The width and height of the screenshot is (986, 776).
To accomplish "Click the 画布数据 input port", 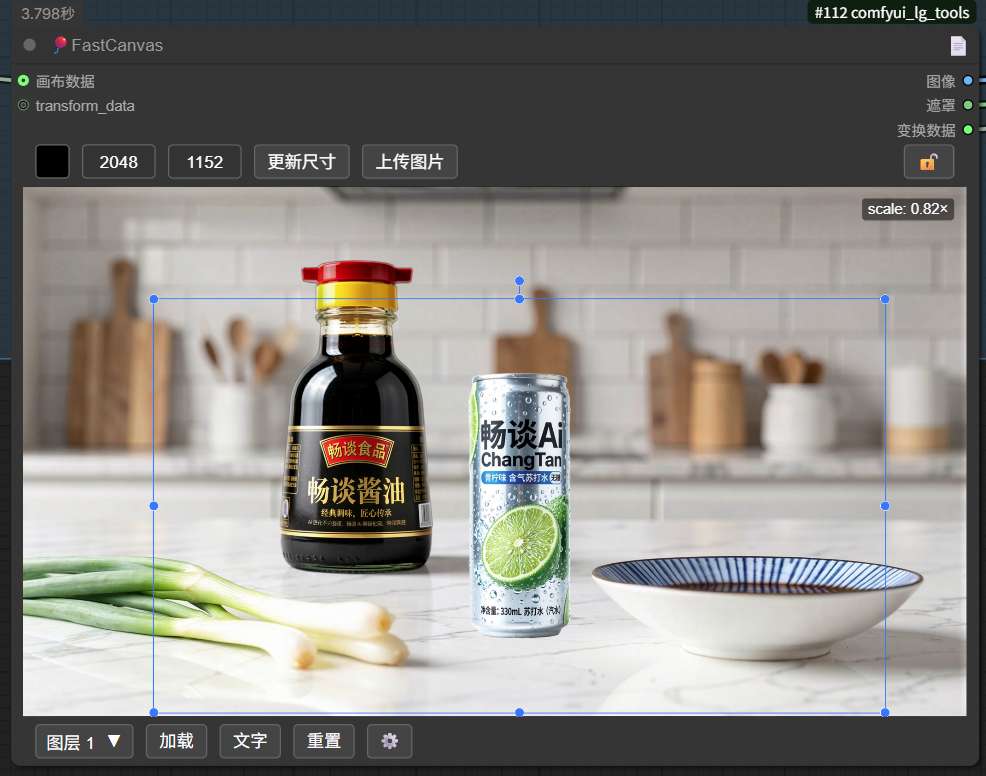I will [23, 81].
